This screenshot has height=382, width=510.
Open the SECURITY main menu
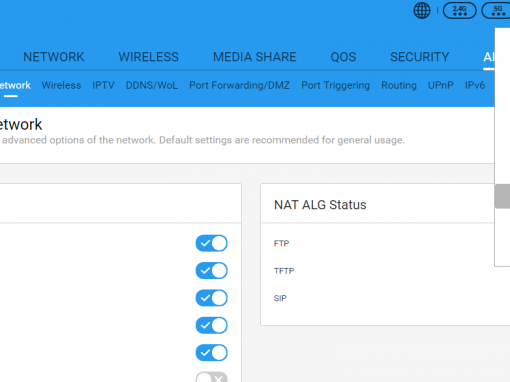420,57
